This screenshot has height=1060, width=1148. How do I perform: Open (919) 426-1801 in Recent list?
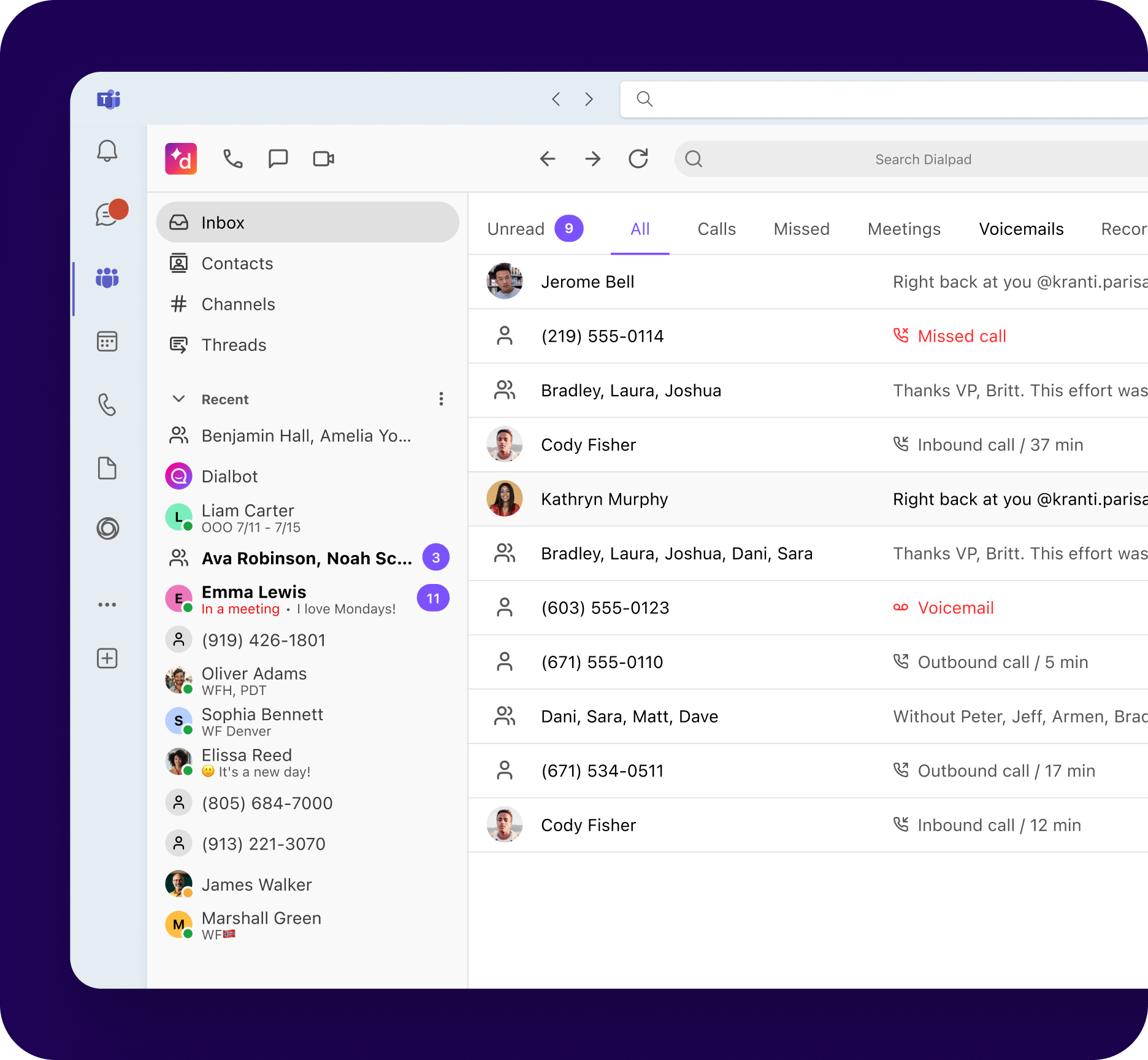(308, 640)
